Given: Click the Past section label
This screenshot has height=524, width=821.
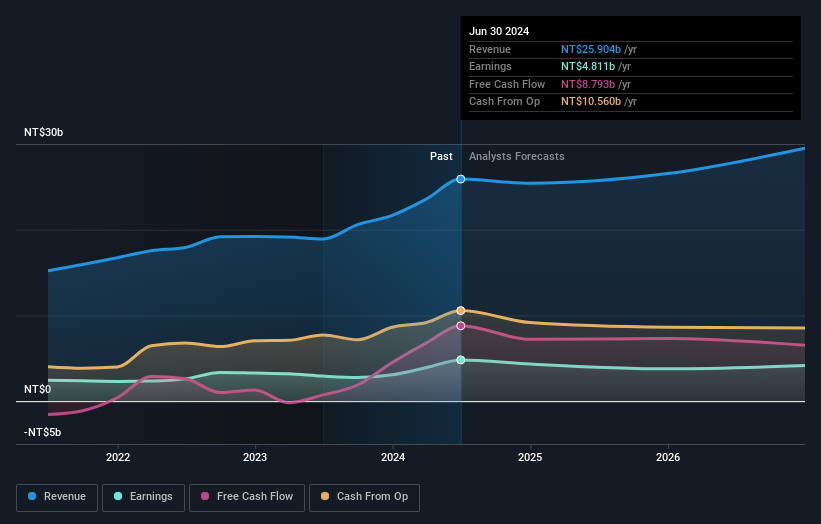Looking at the screenshot, I should [x=441, y=156].
